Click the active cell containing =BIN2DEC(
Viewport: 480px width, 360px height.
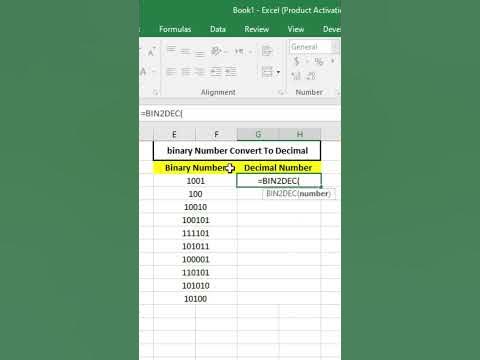coord(279,181)
